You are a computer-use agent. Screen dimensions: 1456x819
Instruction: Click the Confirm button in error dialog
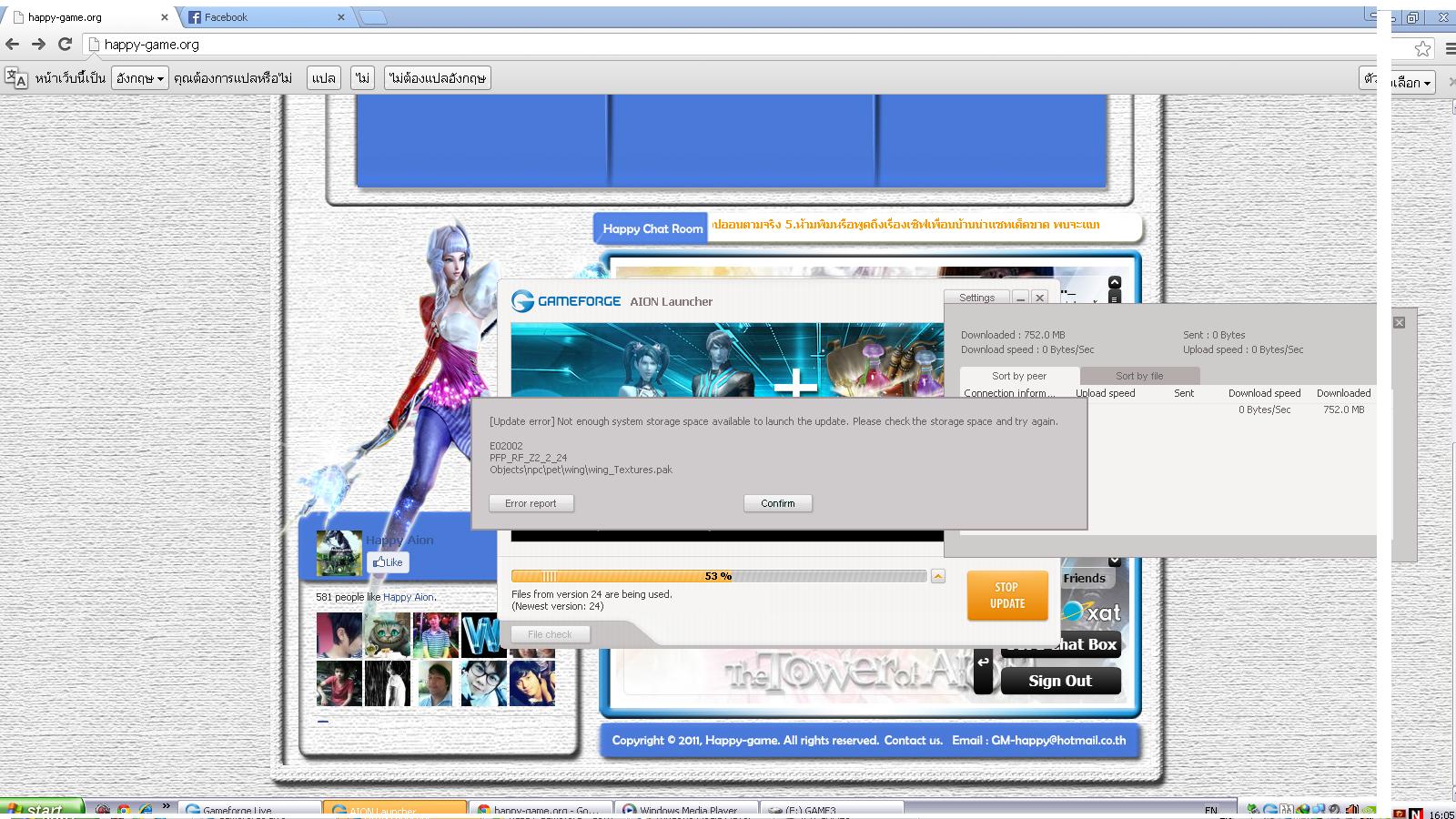point(778,503)
